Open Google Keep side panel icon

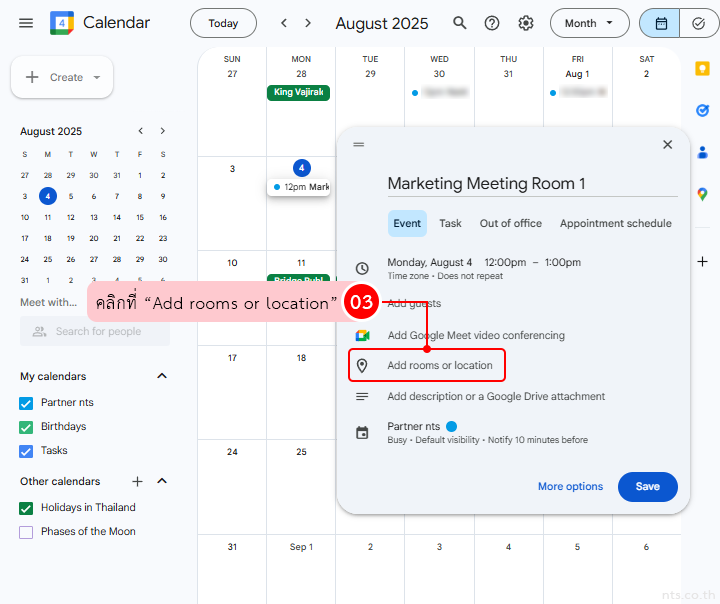[702, 69]
